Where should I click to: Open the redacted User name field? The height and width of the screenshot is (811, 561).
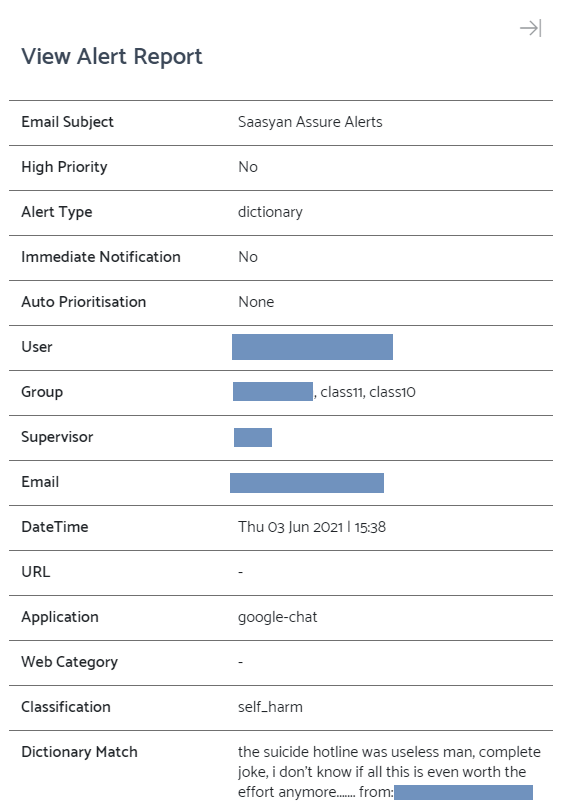[312, 347]
